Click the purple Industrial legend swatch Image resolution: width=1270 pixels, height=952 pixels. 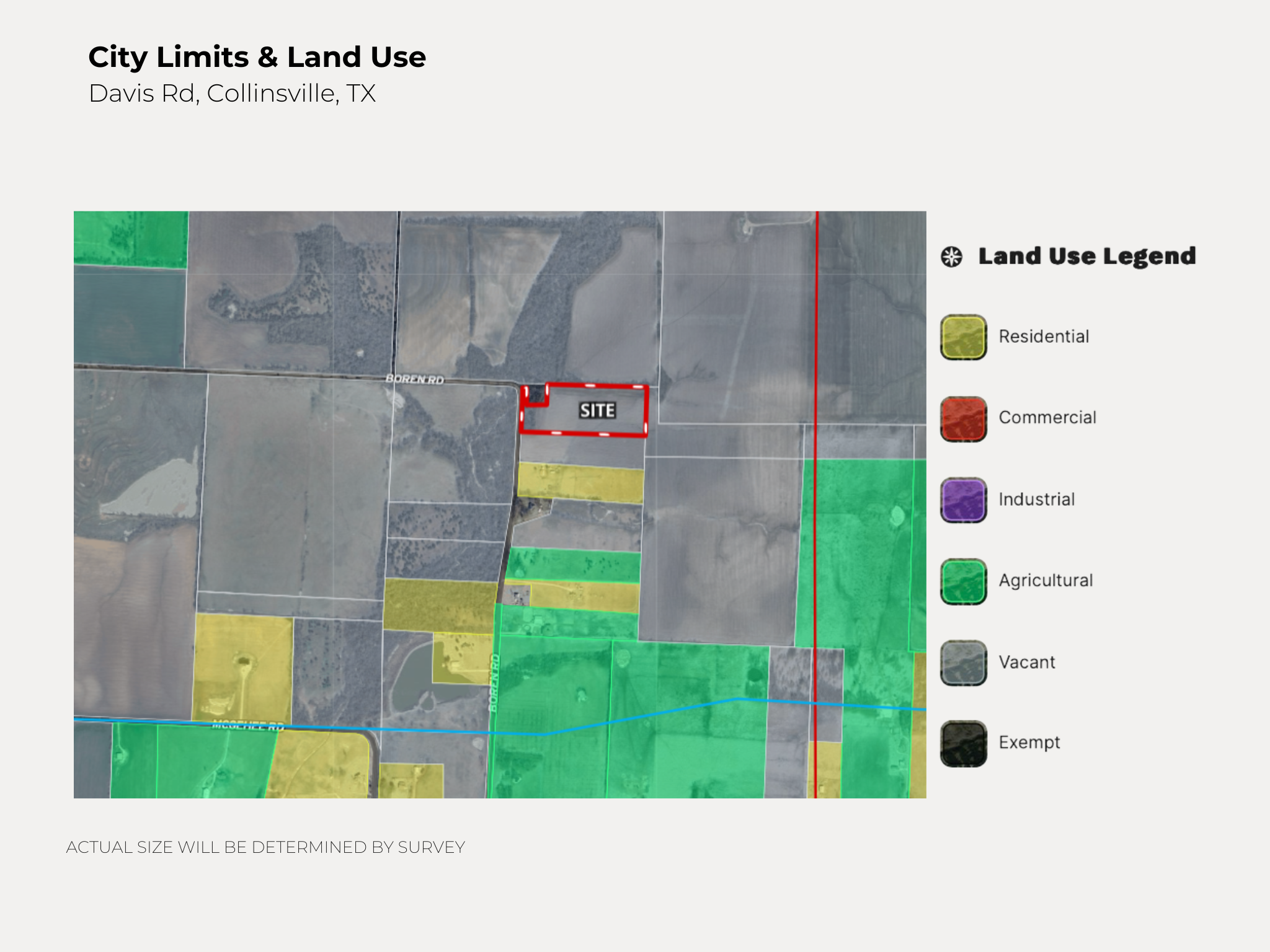963,500
